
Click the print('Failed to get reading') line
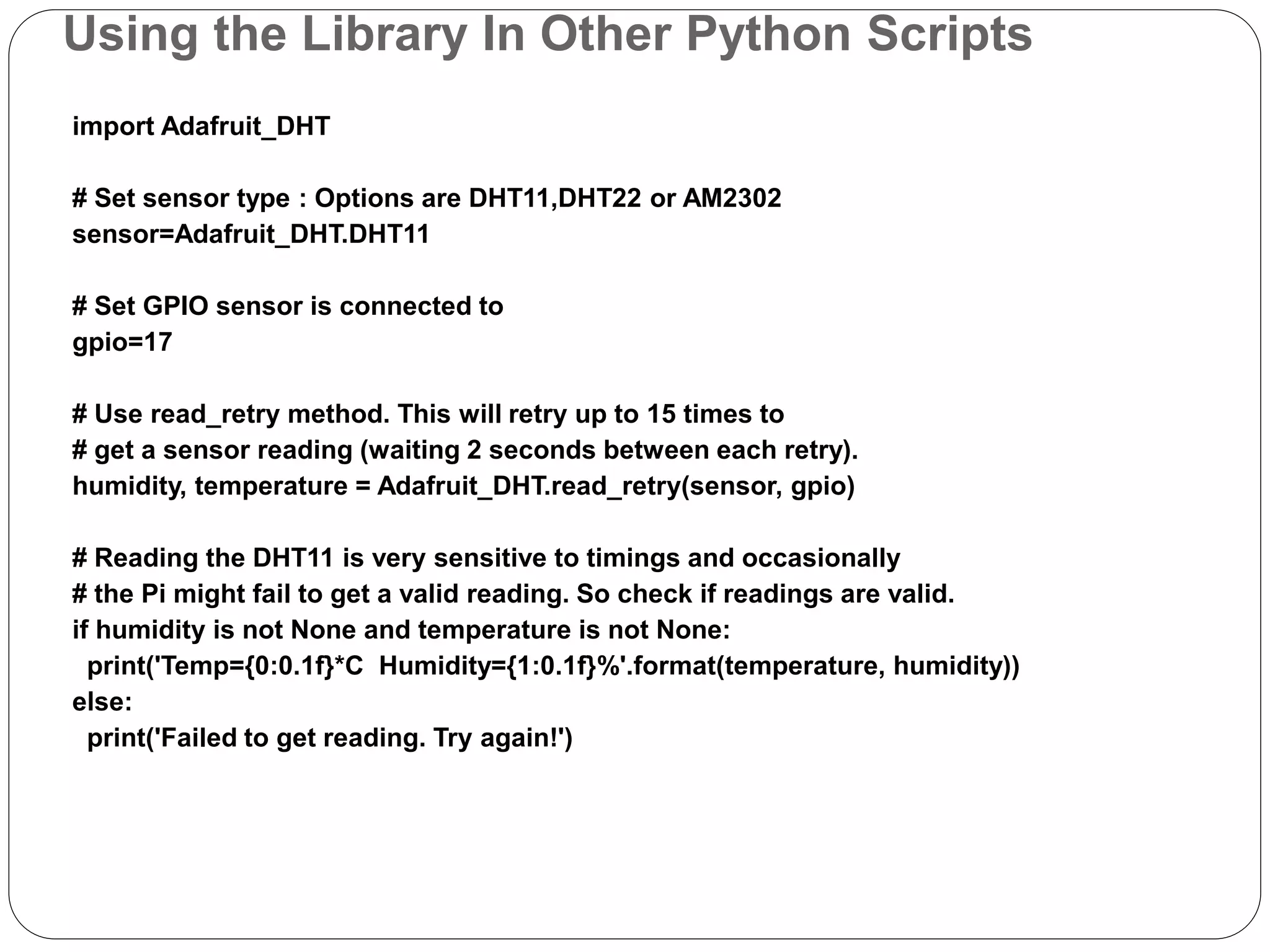(330, 738)
